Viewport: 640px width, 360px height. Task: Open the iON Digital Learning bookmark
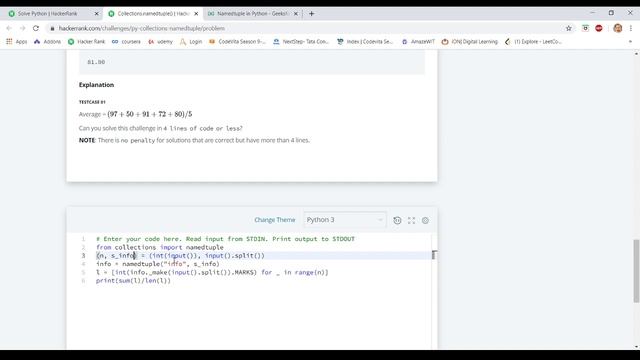[470, 42]
